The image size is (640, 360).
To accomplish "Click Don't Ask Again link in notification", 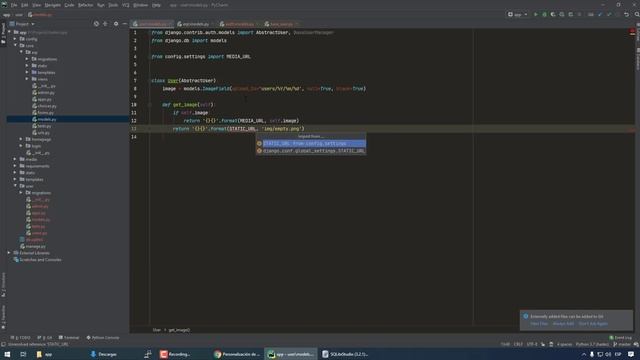I will point(593,324).
